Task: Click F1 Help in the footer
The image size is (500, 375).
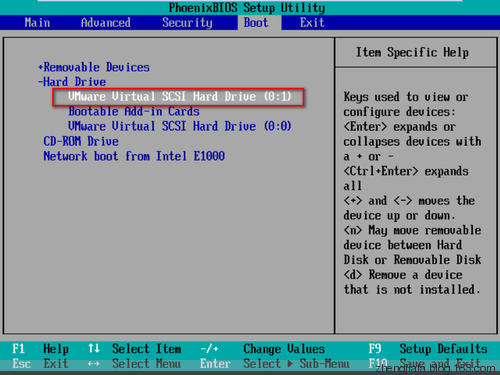Action: pos(40,349)
